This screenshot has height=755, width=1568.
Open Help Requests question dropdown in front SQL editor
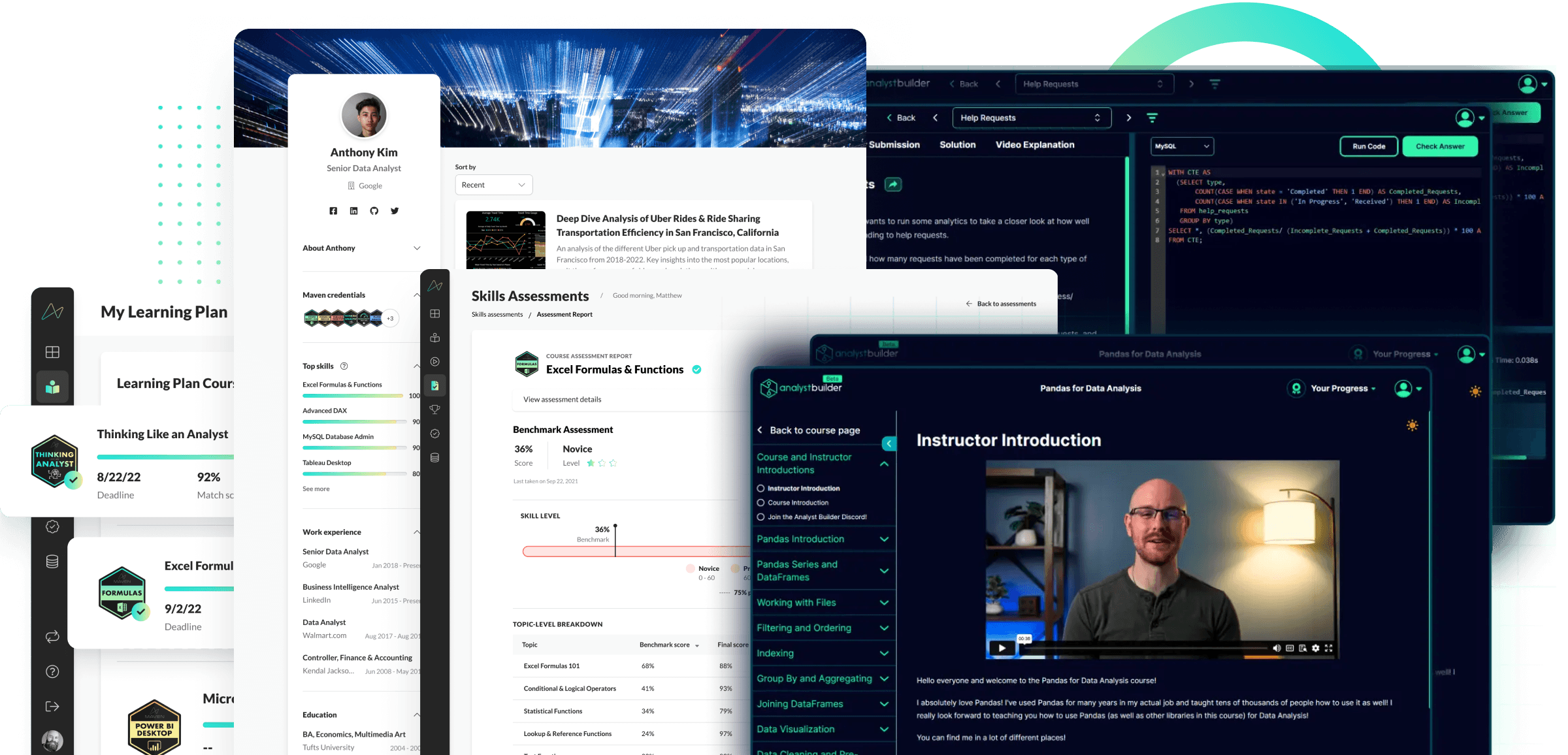pyautogui.click(x=1032, y=118)
